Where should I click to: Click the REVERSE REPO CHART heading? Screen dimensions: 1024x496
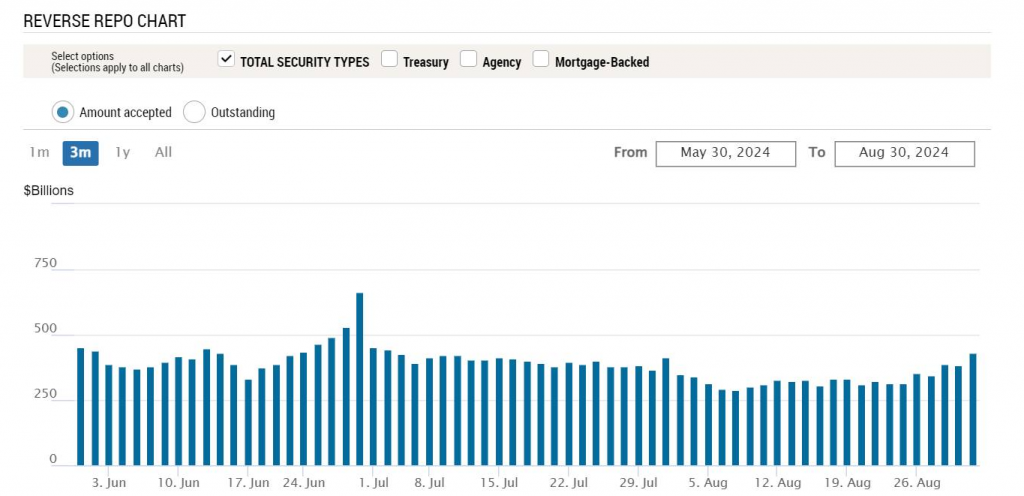pyautogui.click(x=104, y=20)
